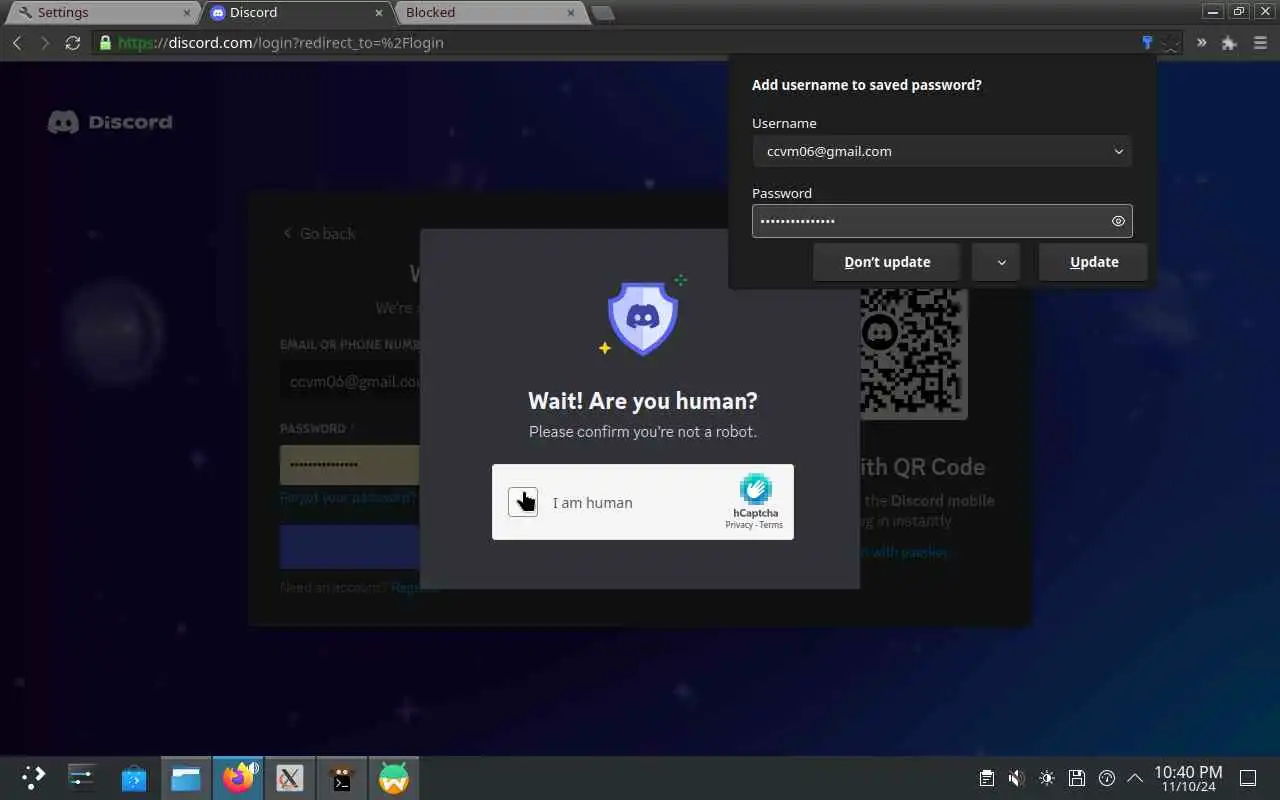Go back with the browser back arrow
This screenshot has width=1280, height=800.
click(x=17, y=43)
